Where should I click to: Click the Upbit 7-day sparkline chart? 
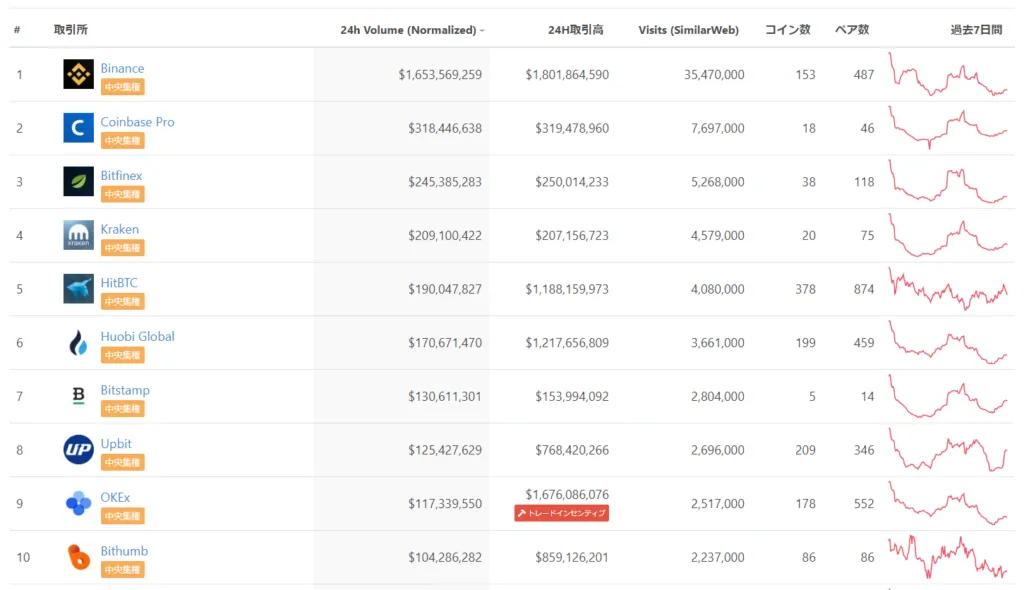coord(948,450)
